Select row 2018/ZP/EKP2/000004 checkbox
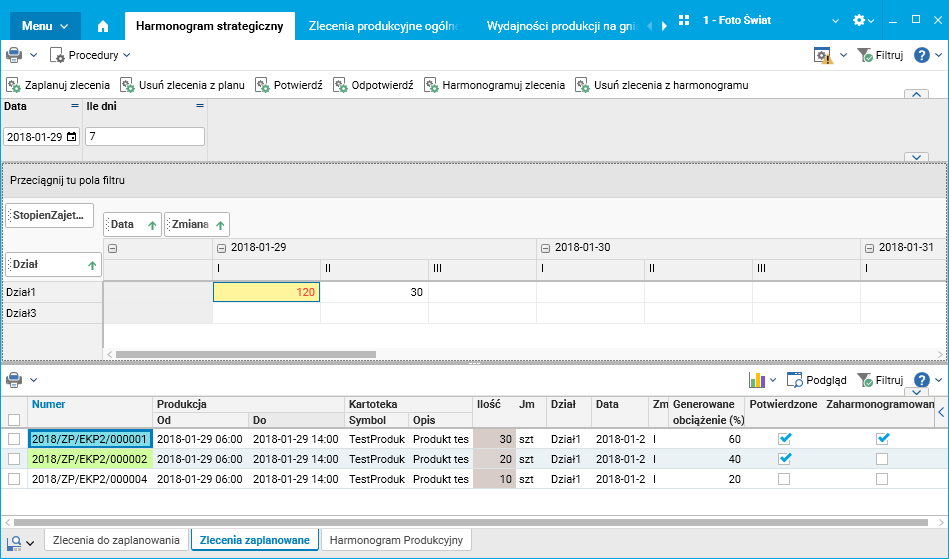This screenshot has width=949, height=559. coord(14,479)
